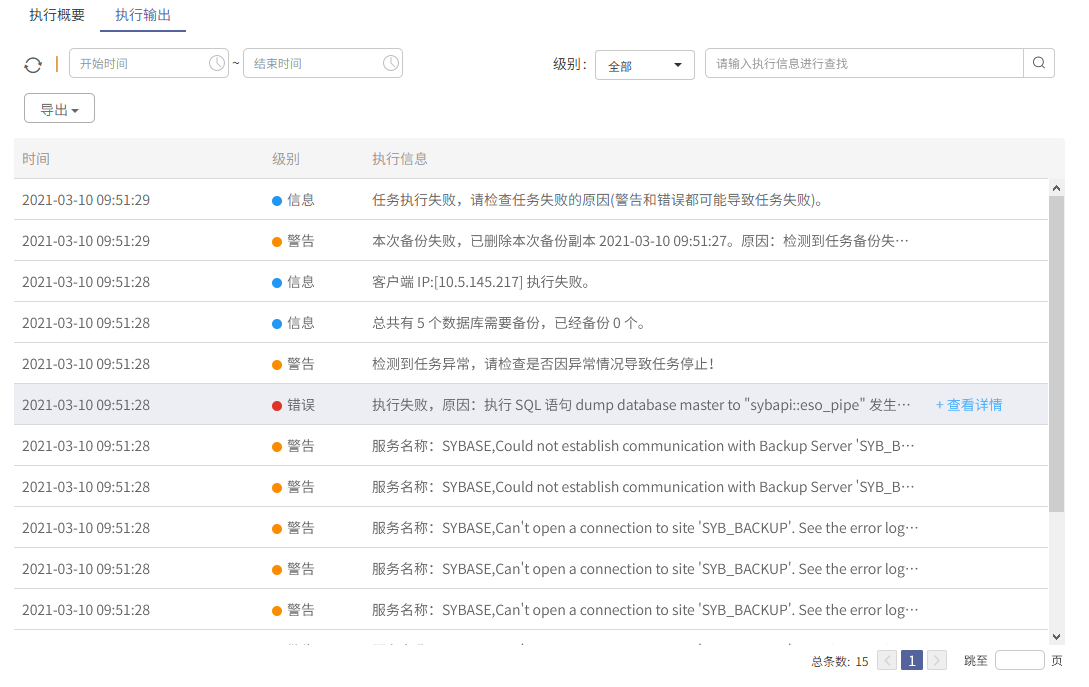Click the 总条数: 15 total count text
Screen dimensions: 1089x687
(x=840, y=661)
